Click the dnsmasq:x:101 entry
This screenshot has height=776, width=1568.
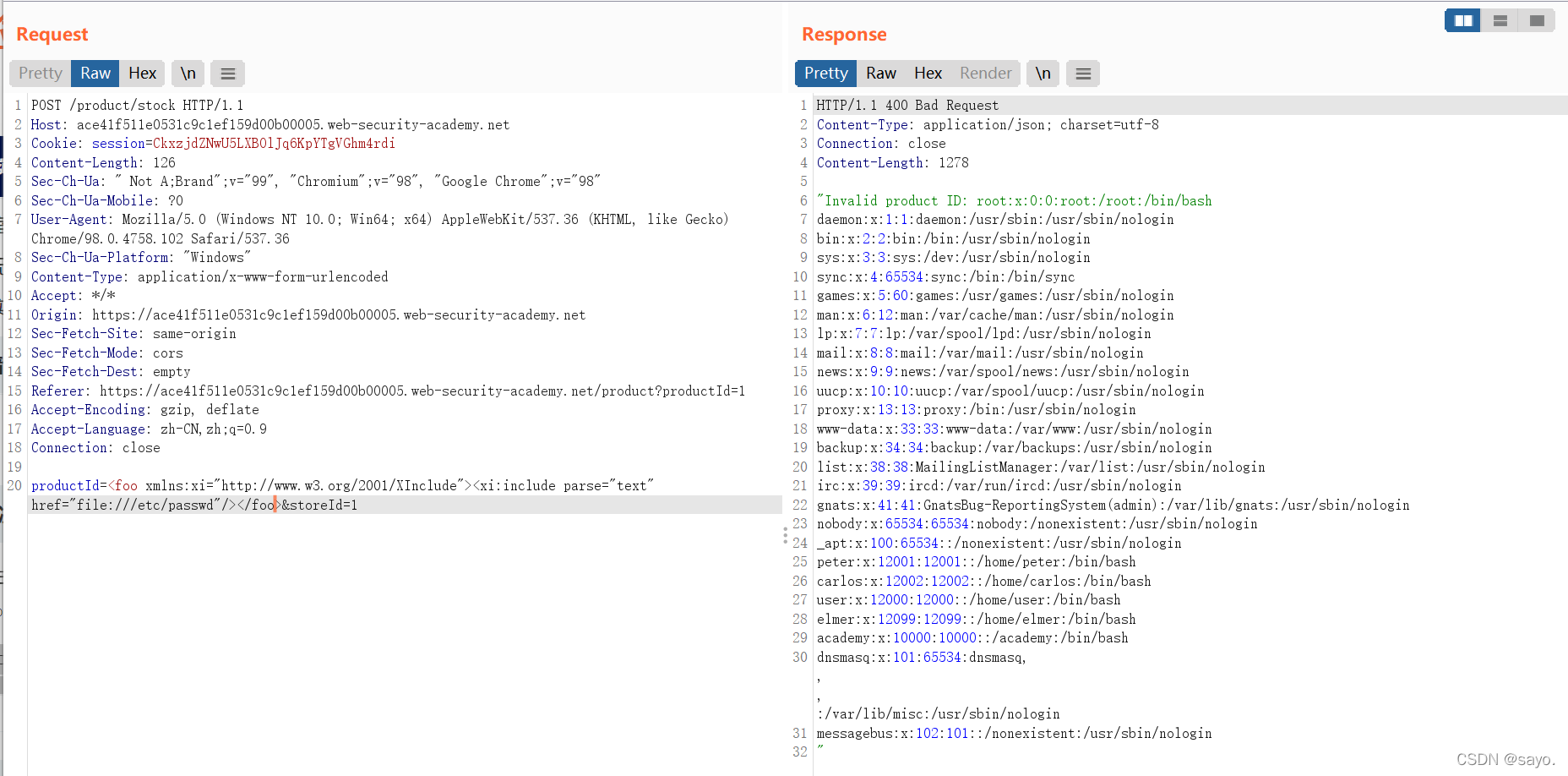[922, 658]
